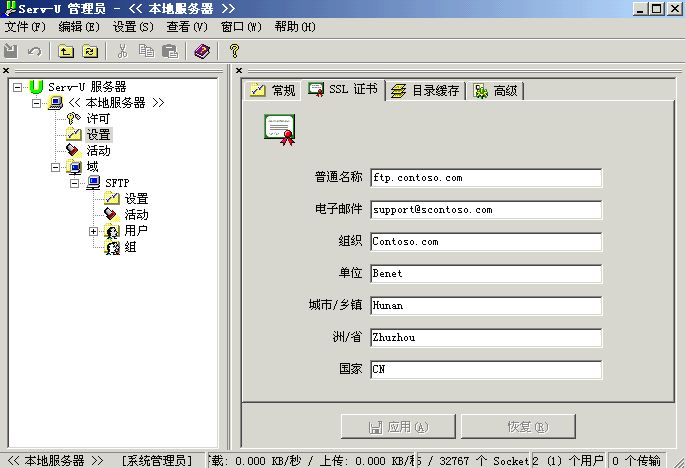The image size is (686, 468).
Task: Click the 城市/乡镇 field containing Hunan
Action: 486,306
